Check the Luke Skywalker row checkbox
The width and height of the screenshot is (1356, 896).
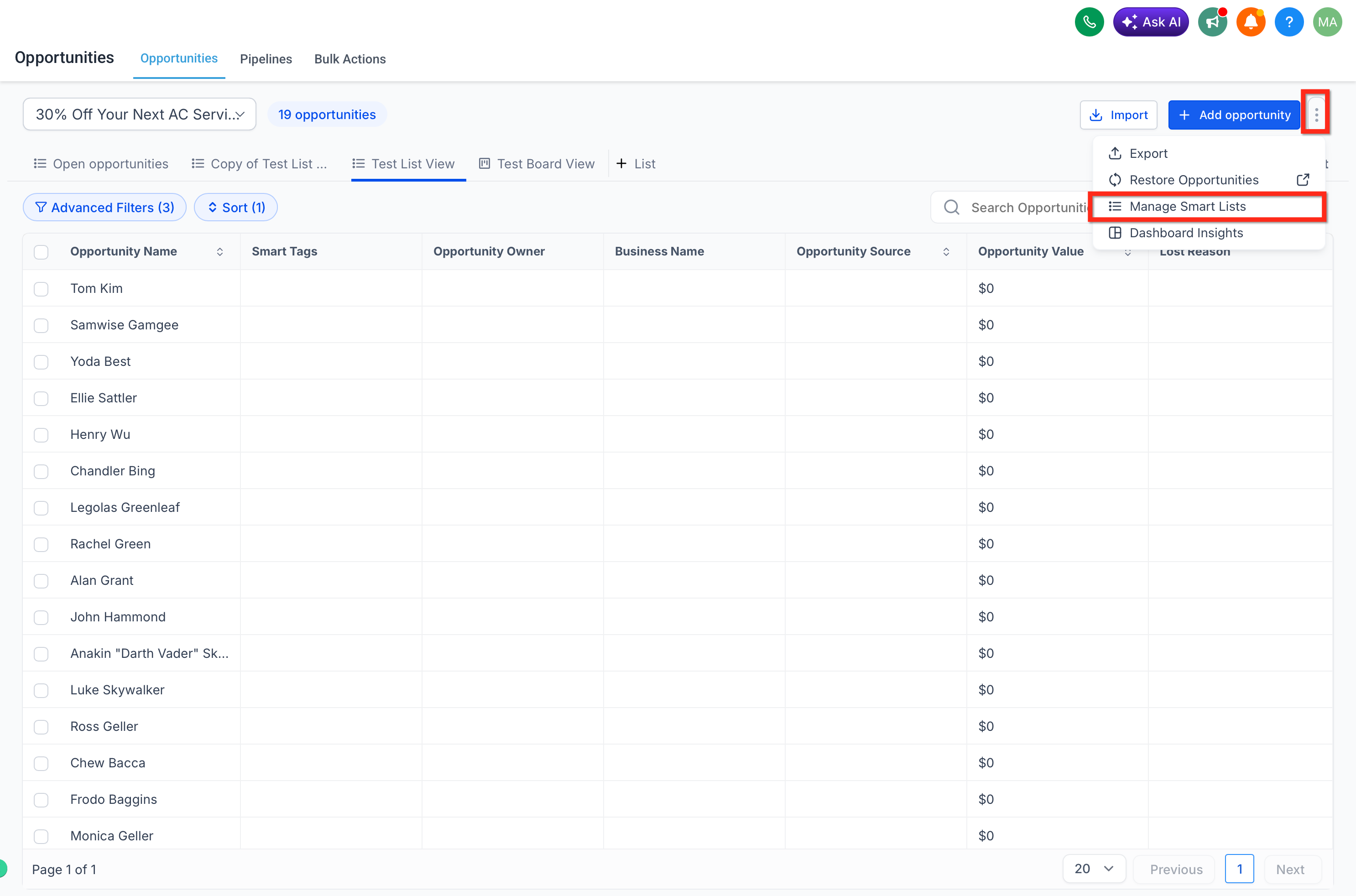pyautogui.click(x=41, y=690)
